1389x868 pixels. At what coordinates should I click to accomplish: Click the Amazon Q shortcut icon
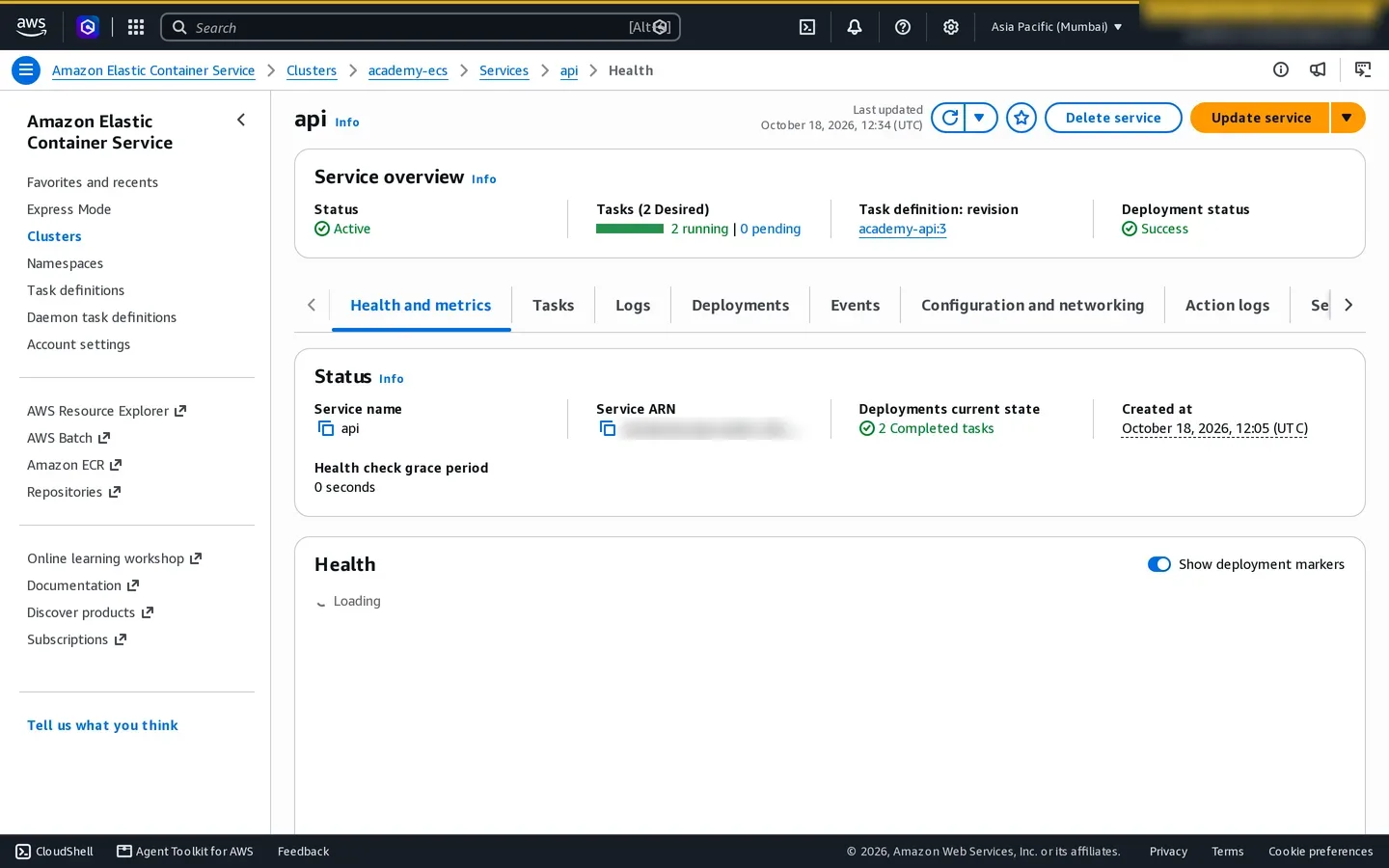(88, 27)
